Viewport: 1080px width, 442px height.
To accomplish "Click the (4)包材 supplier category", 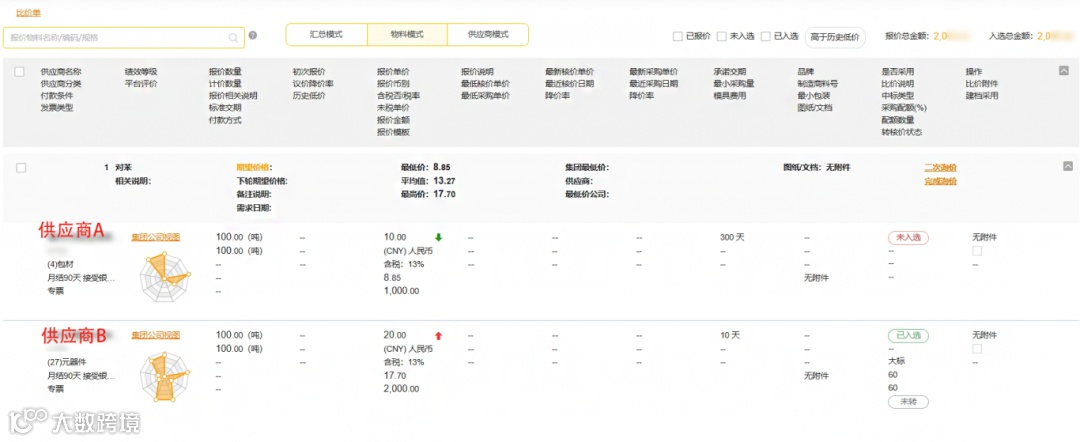I will click(61, 265).
